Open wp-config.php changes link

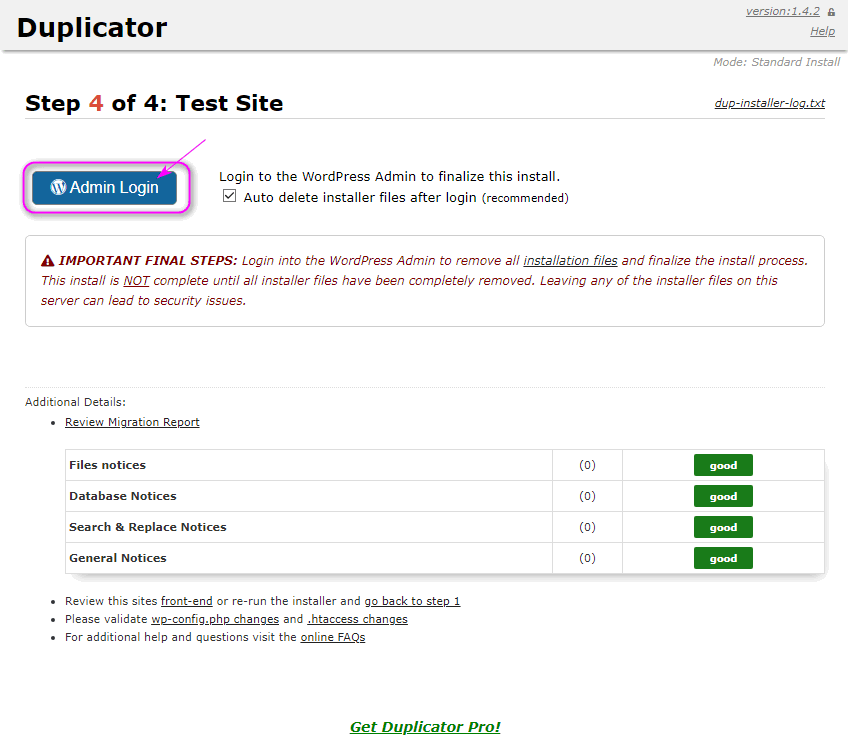tap(215, 619)
